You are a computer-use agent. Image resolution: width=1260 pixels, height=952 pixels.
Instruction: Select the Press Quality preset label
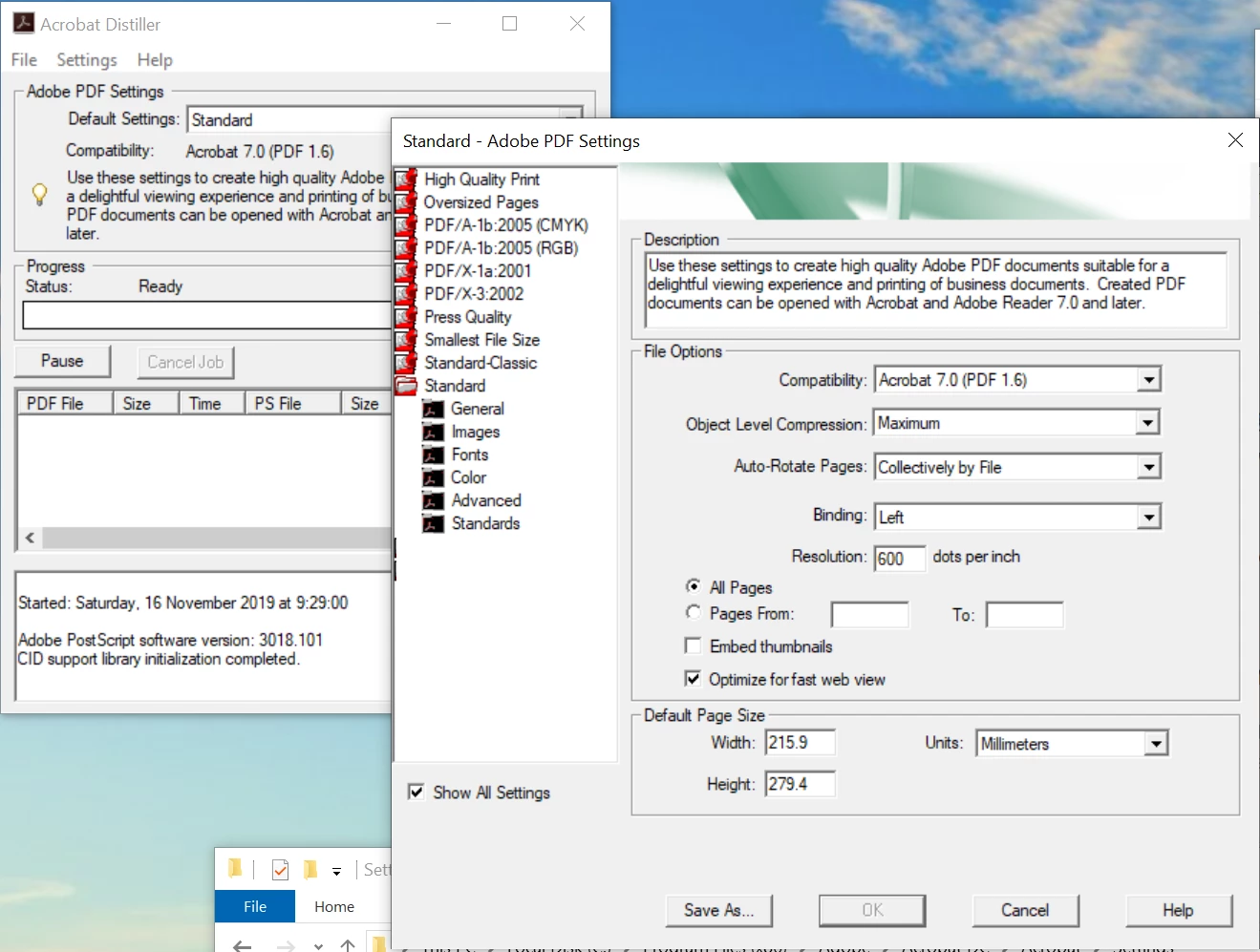467,316
